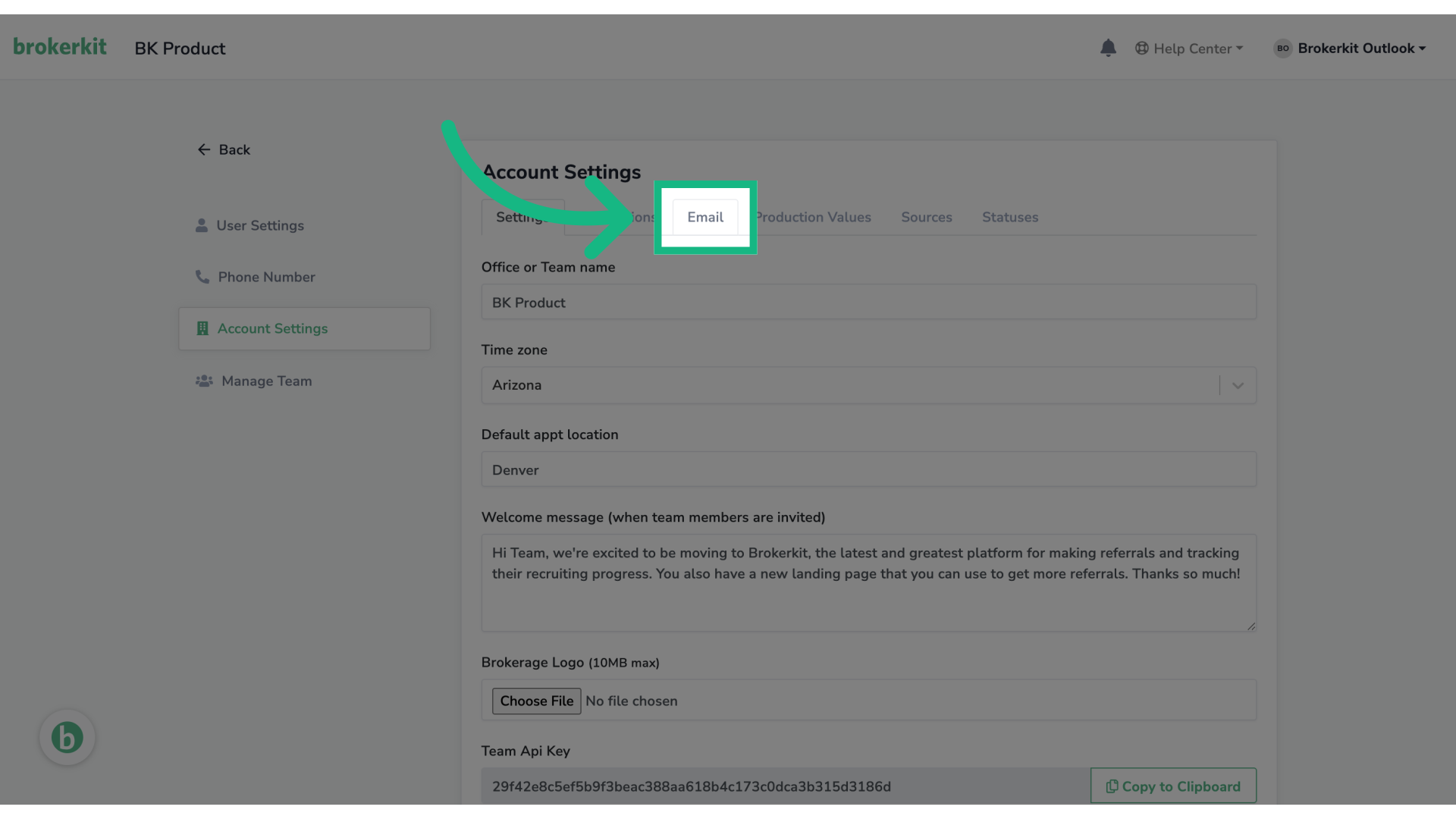Switch to the Email tab
1456x819 pixels.
point(705,218)
